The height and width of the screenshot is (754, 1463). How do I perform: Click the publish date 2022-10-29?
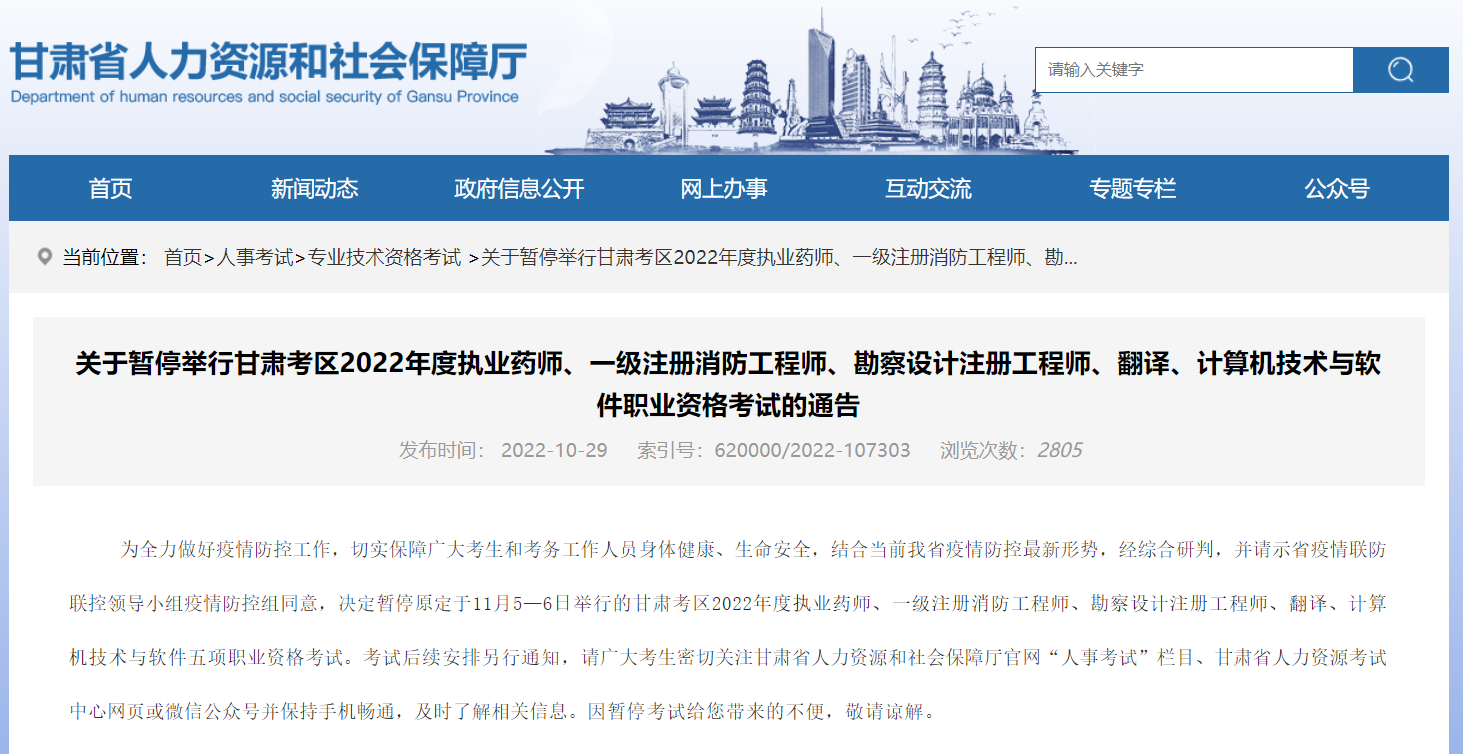[x=554, y=450]
